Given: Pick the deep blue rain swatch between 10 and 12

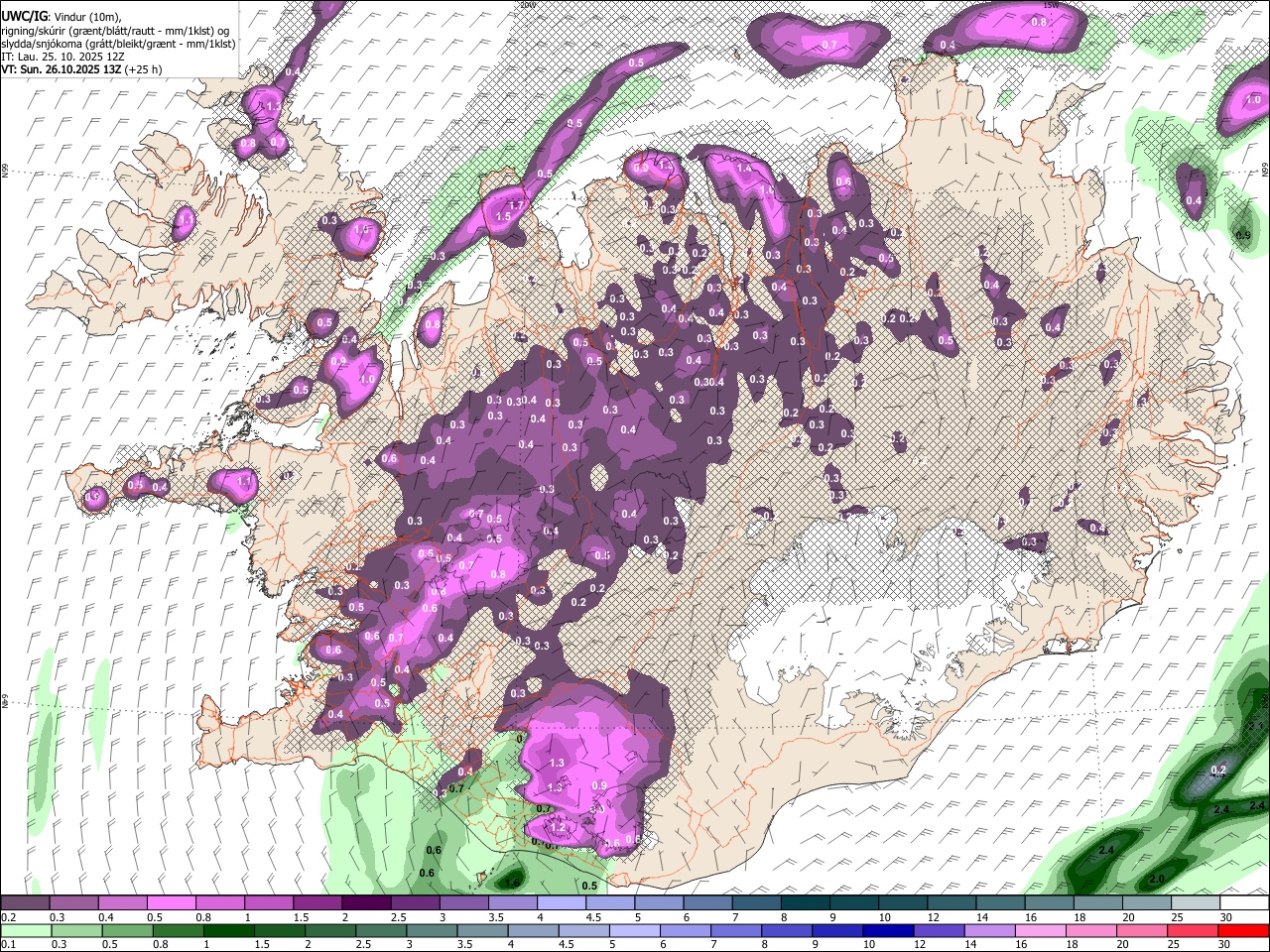Looking at the screenshot, I should [889, 930].
